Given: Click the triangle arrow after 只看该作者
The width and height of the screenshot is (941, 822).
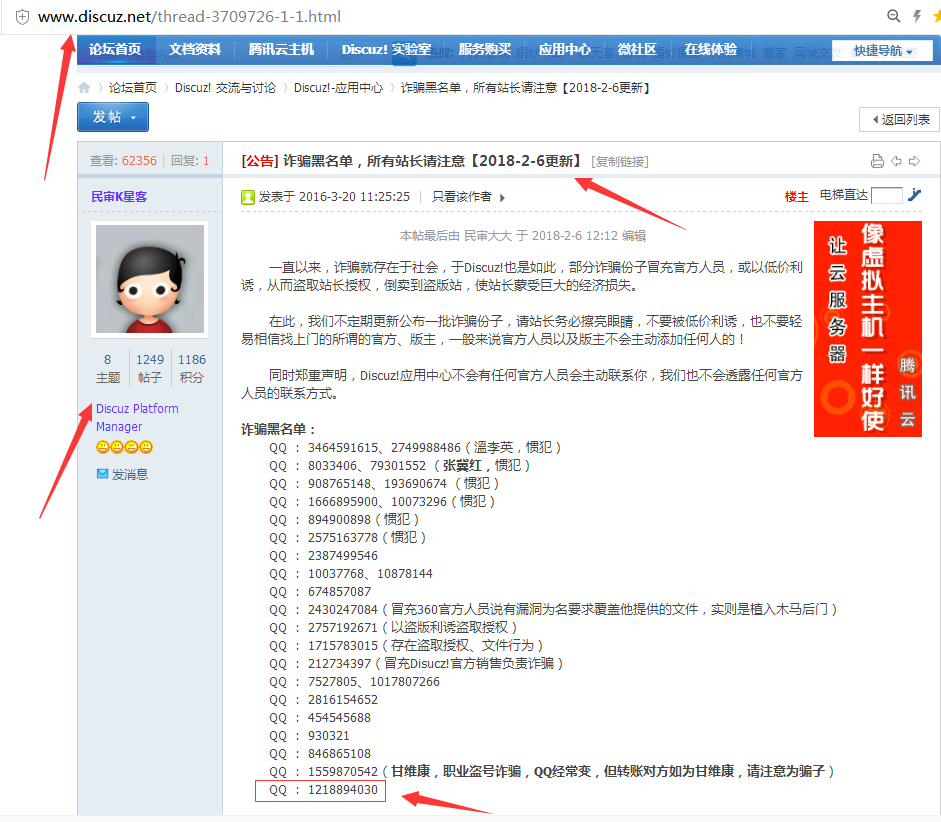Looking at the screenshot, I should coord(502,197).
